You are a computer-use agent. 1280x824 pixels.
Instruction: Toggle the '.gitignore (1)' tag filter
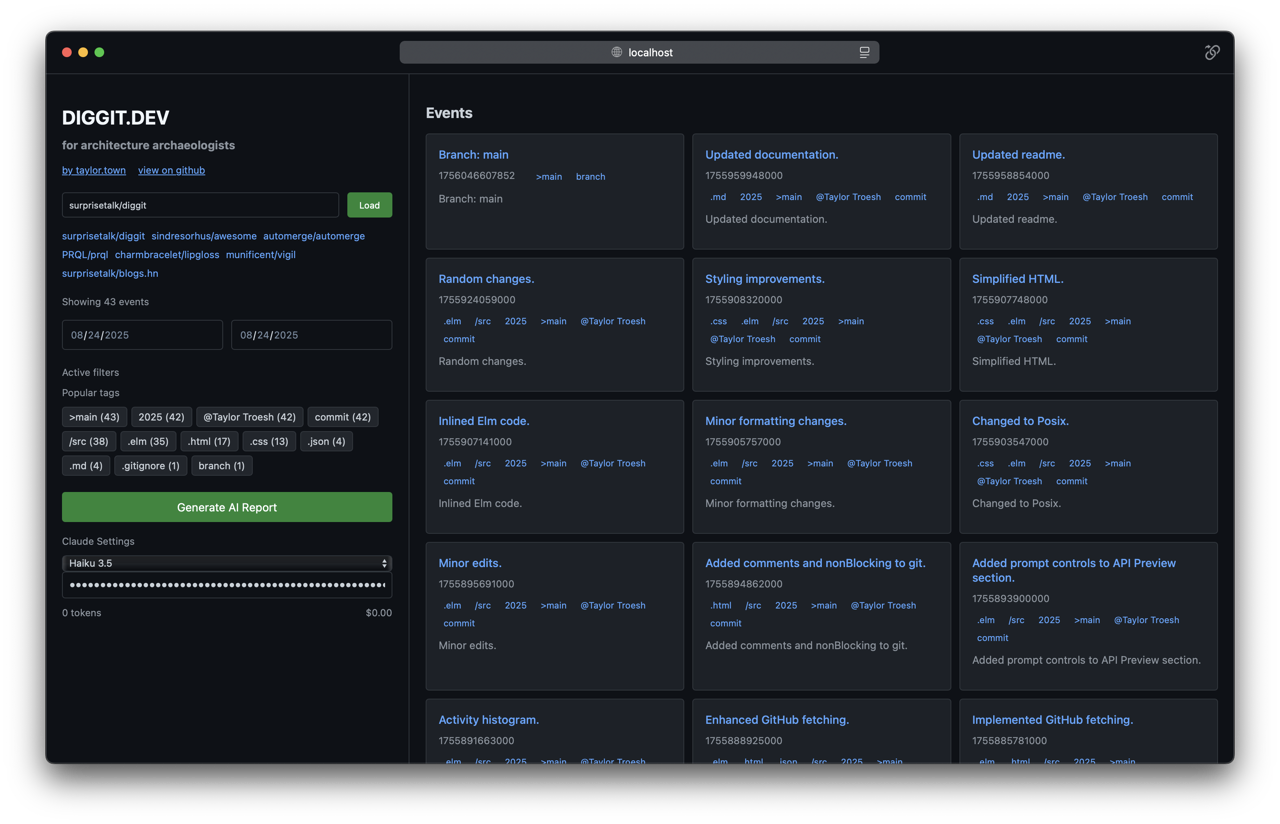coord(150,465)
